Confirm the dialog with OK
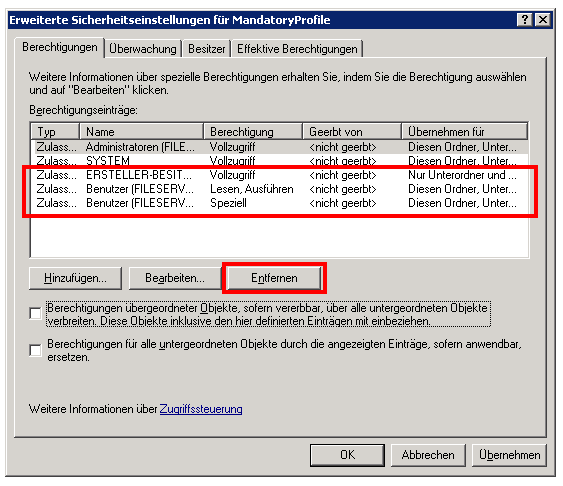Screen dimensions: 563x486 (347, 455)
